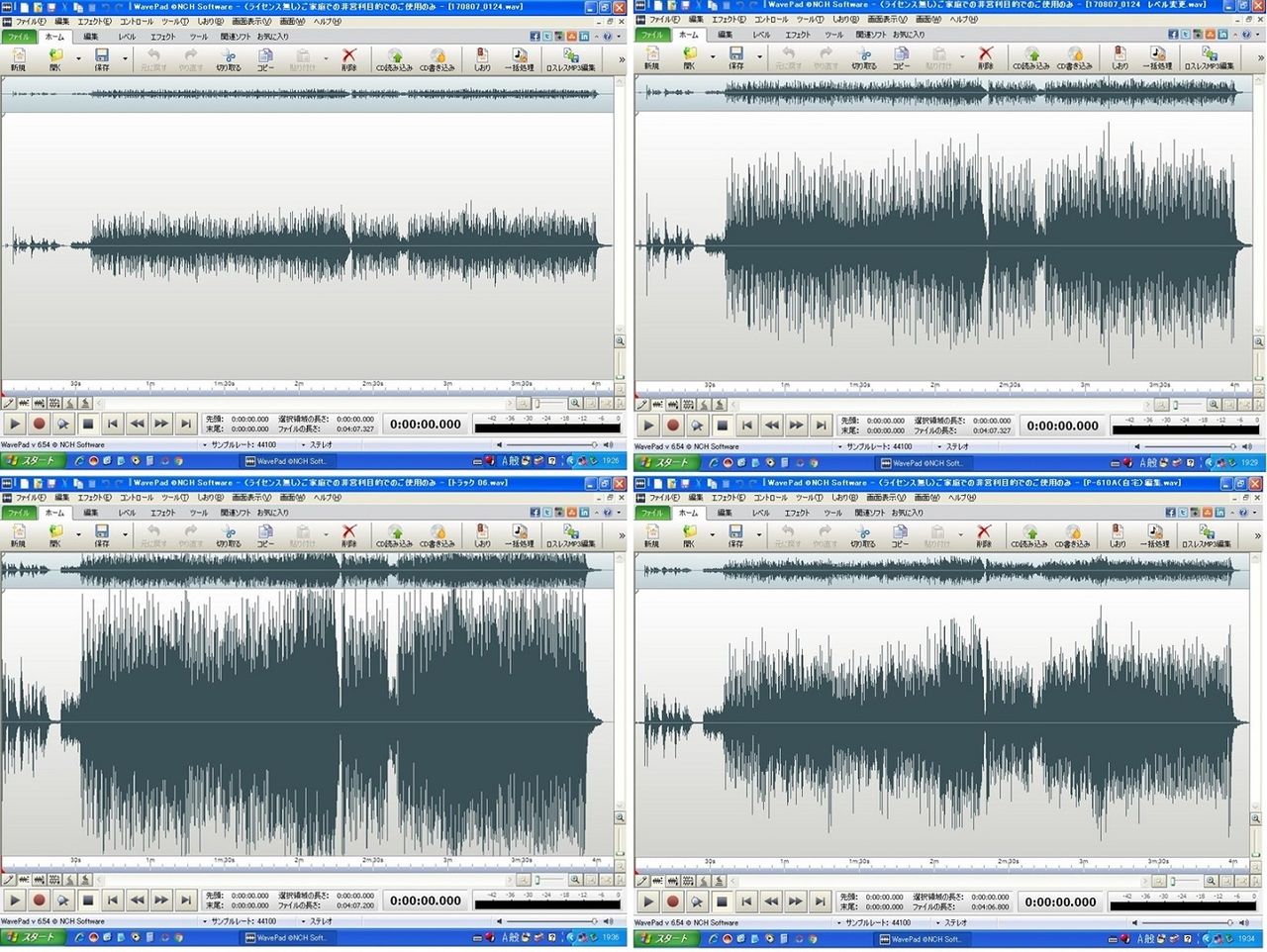Click New (新規) in the 170807_0124.wav window
This screenshot has width=1267, height=952.
point(18,60)
